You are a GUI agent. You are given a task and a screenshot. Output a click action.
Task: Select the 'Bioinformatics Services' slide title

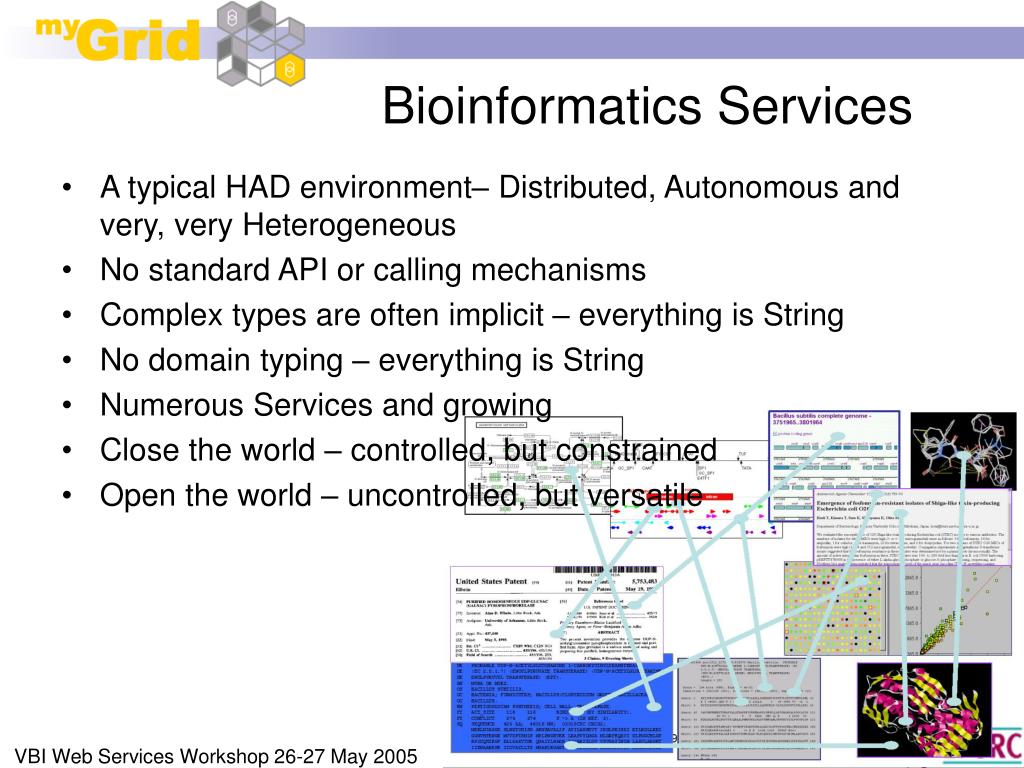(x=647, y=106)
